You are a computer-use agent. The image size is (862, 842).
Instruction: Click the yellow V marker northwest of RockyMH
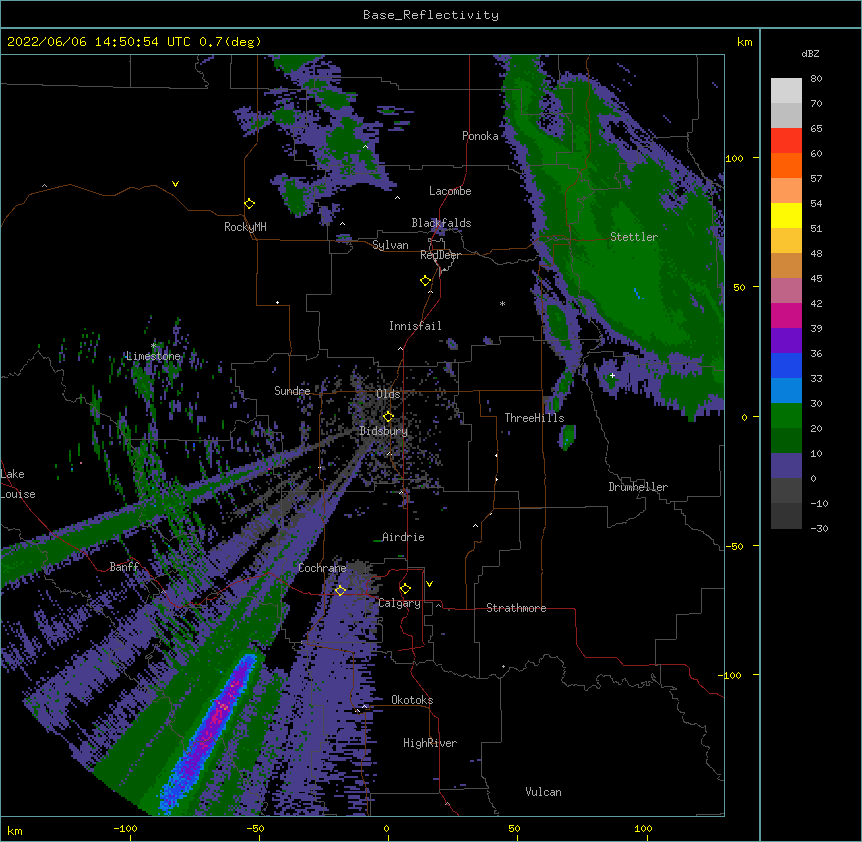pos(175,184)
